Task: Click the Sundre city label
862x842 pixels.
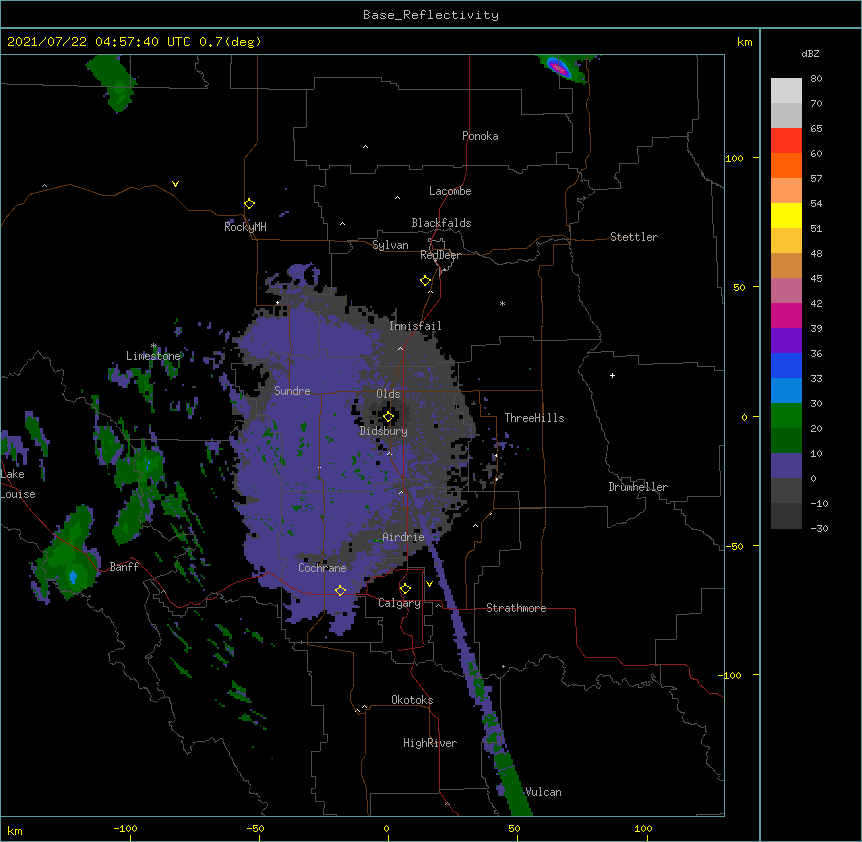Action: pyautogui.click(x=292, y=391)
